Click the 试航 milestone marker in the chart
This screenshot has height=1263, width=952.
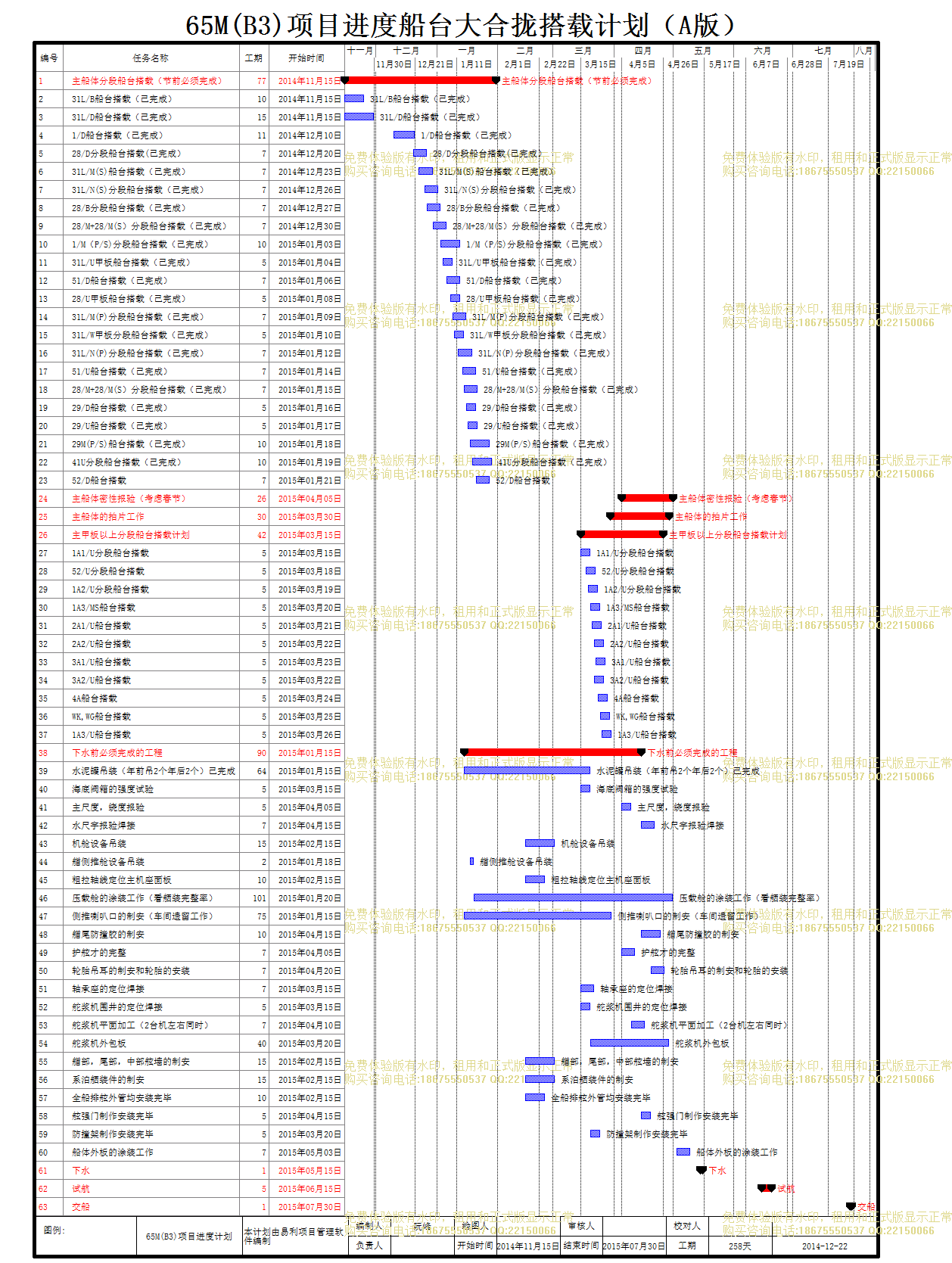coord(767,1188)
